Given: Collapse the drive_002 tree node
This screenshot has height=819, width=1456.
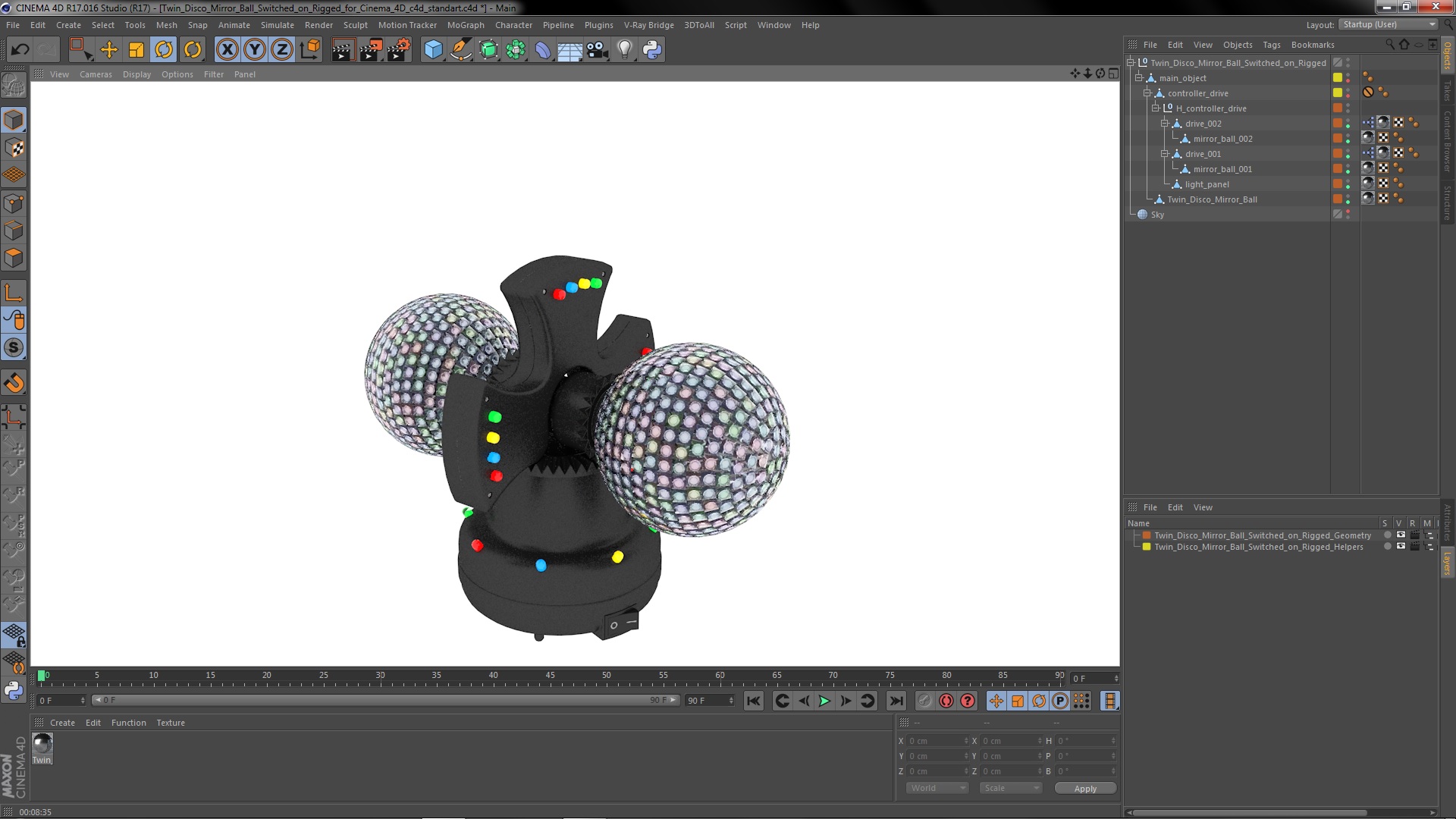Looking at the screenshot, I should pyautogui.click(x=1165, y=124).
